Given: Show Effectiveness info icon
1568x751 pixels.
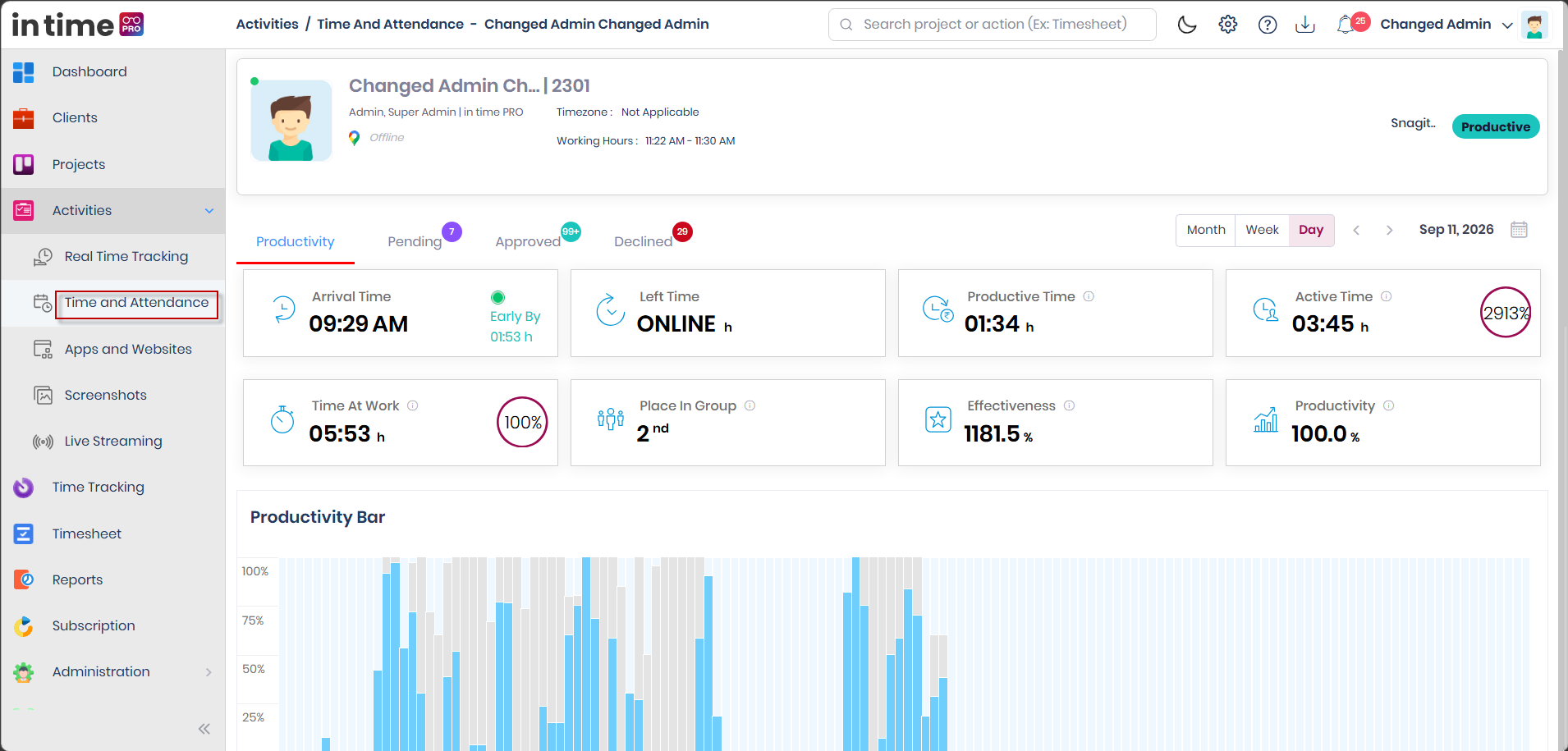Looking at the screenshot, I should click(1069, 405).
